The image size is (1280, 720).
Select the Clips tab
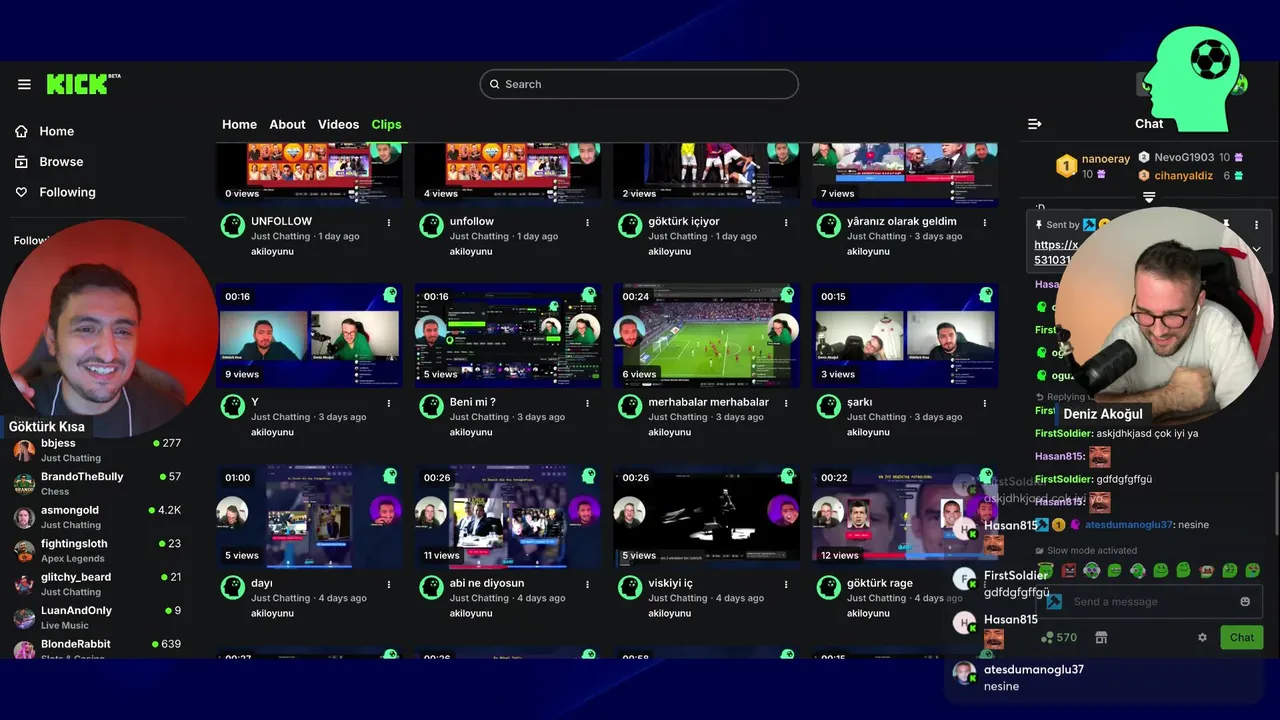point(386,124)
